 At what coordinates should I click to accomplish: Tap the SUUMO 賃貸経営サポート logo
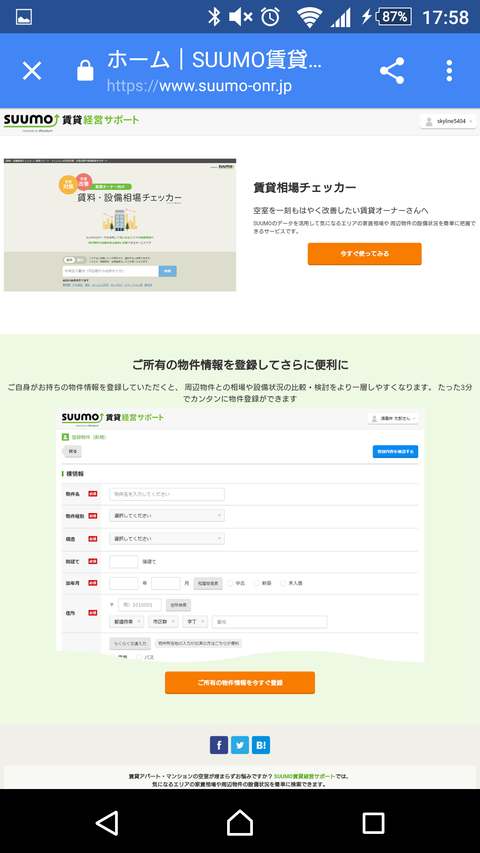pyautogui.click(x=71, y=121)
